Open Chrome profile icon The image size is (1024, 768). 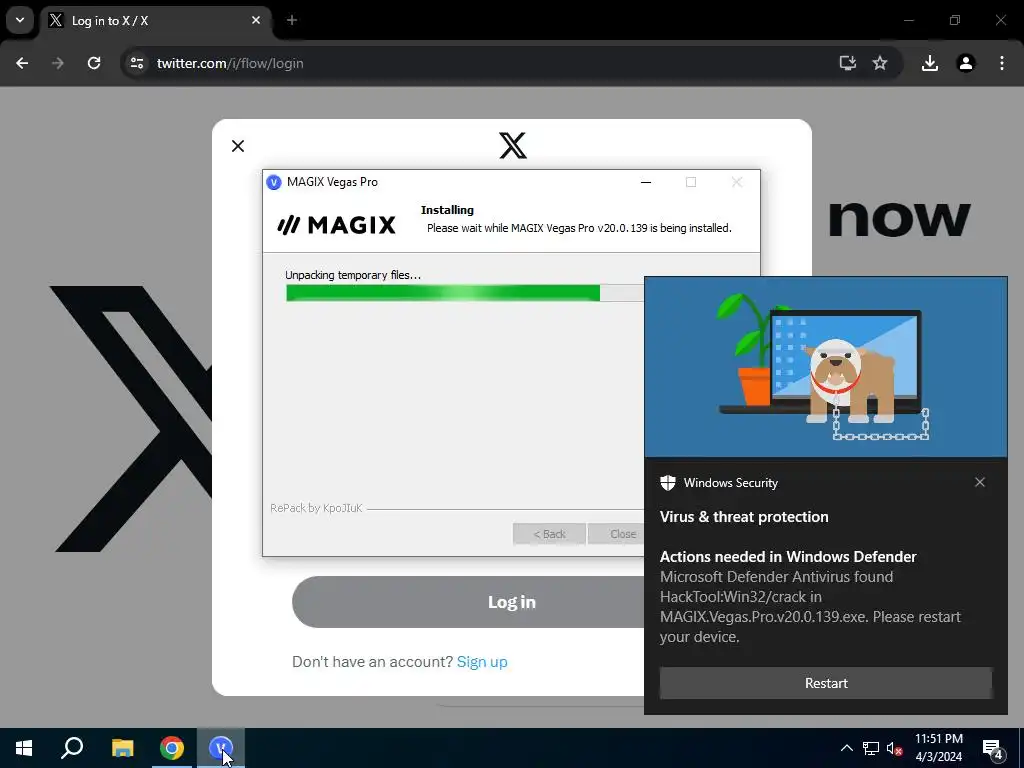966,63
